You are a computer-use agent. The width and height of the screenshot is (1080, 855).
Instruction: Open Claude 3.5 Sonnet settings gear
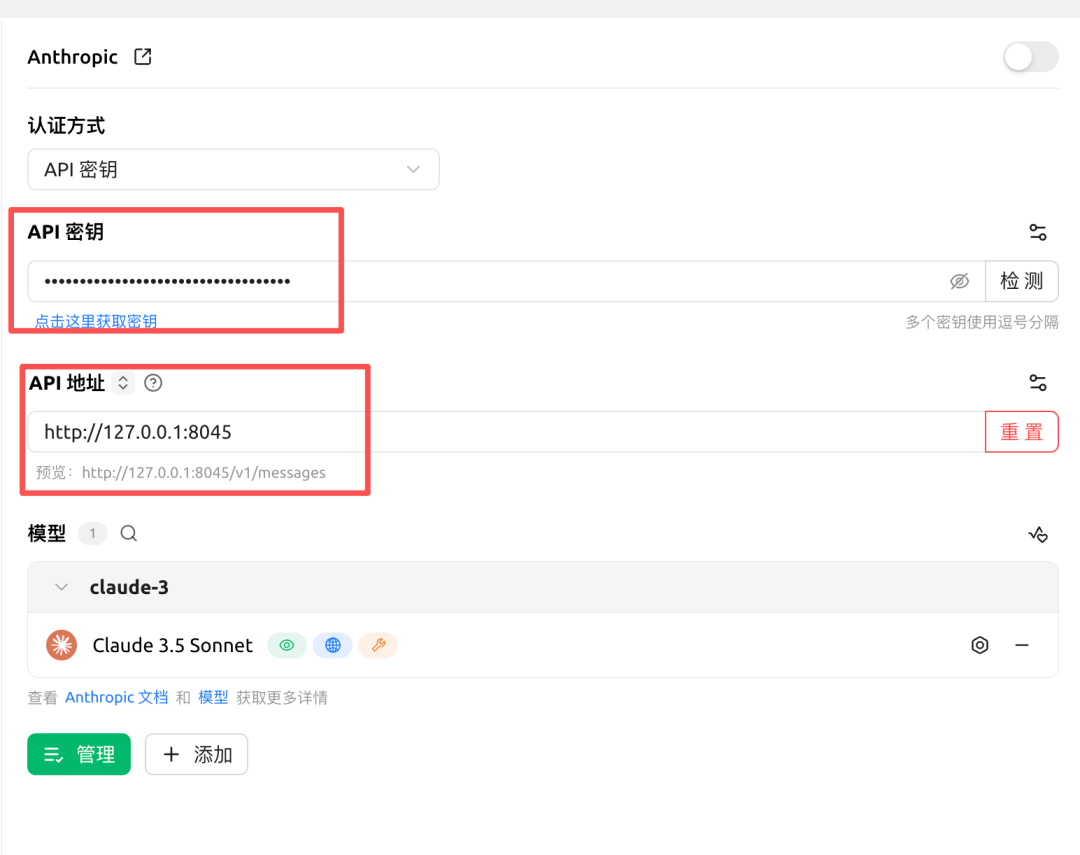coord(980,645)
